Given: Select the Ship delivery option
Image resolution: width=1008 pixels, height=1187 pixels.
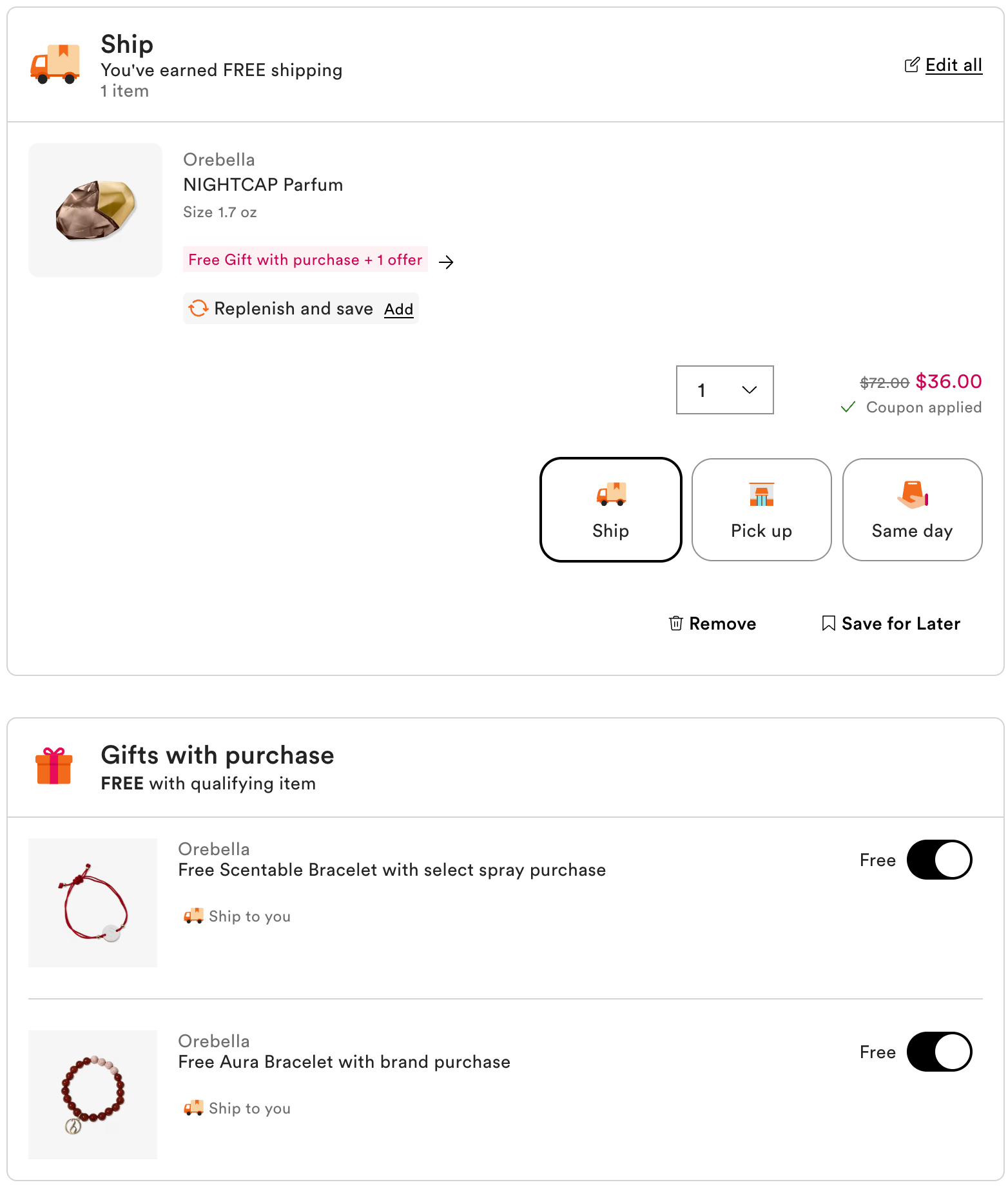Looking at the screenshot, I should tap(610, 510).
